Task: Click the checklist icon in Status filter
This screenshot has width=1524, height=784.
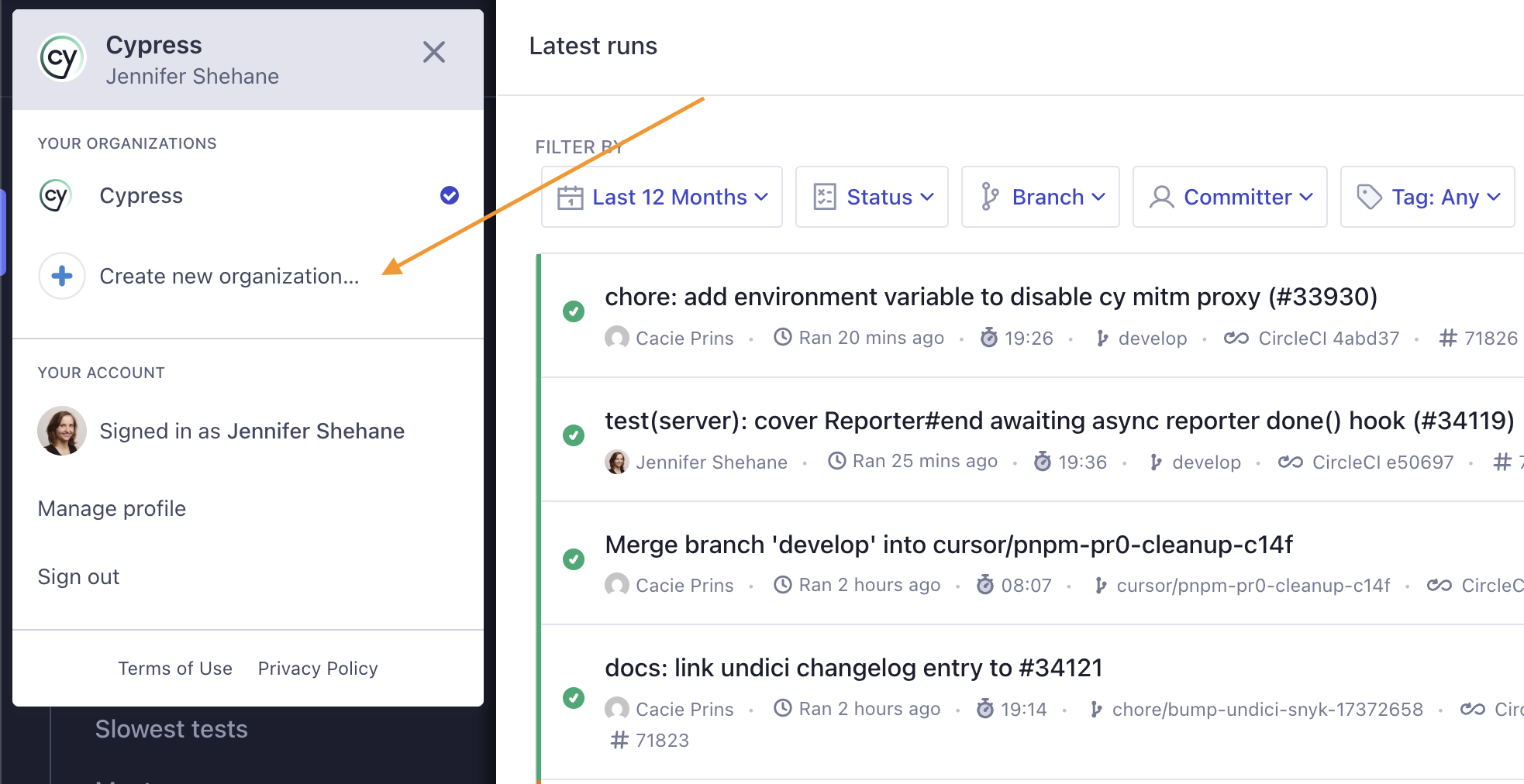Action: coord(825,197)
